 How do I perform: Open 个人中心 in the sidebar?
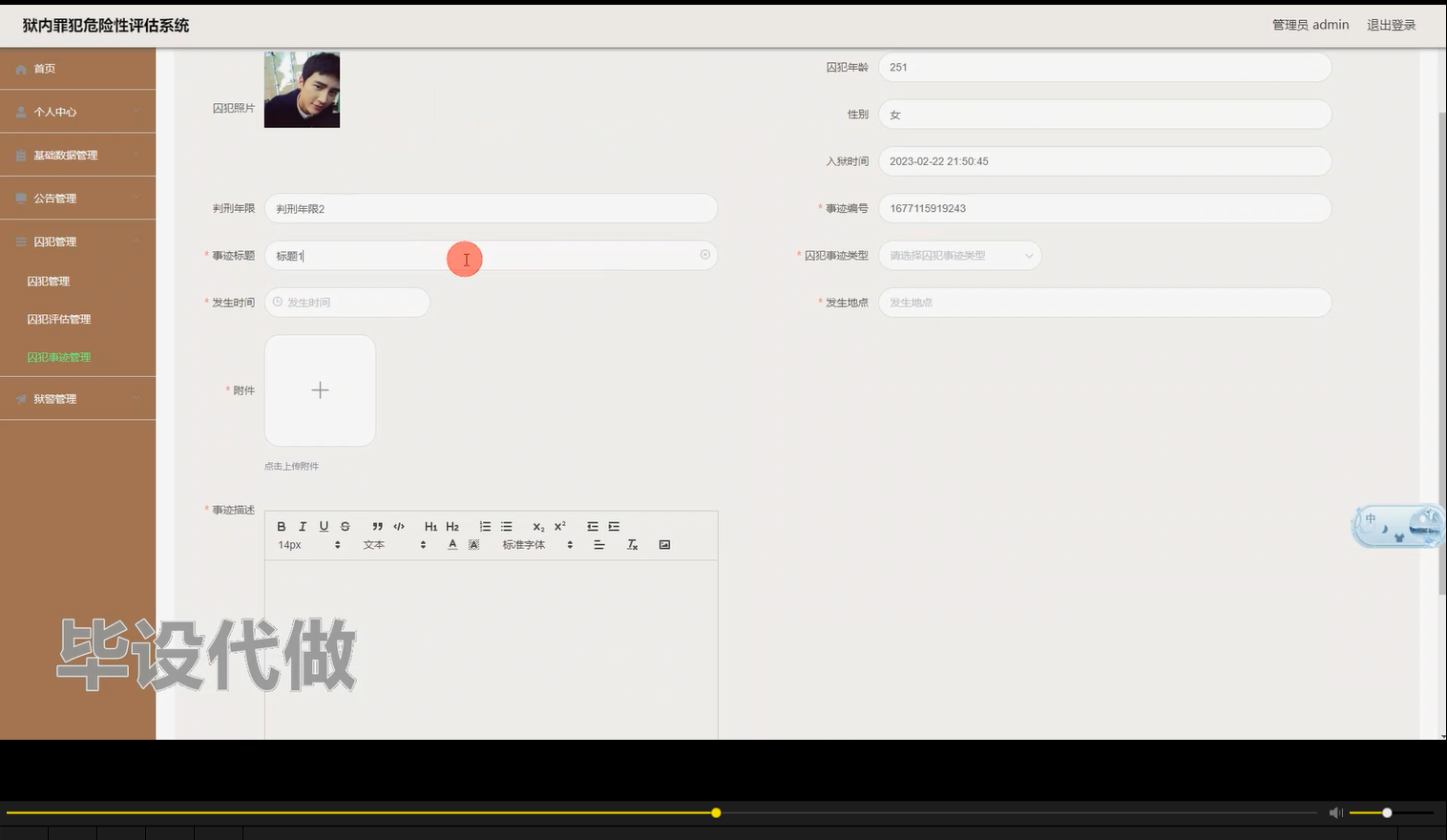[77, 112]
